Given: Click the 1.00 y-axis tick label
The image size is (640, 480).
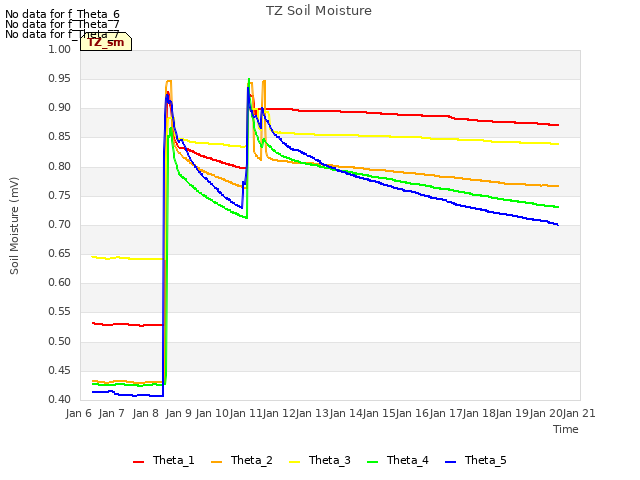Looking at the screenshot, I should click(60, 49).
